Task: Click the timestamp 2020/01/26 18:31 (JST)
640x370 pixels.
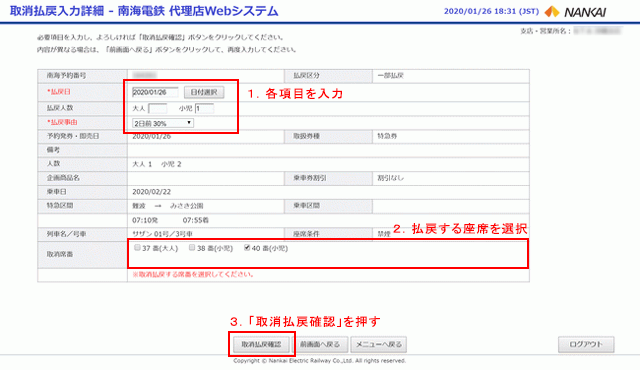Action: pyautogui.click(x=491, y=11)
